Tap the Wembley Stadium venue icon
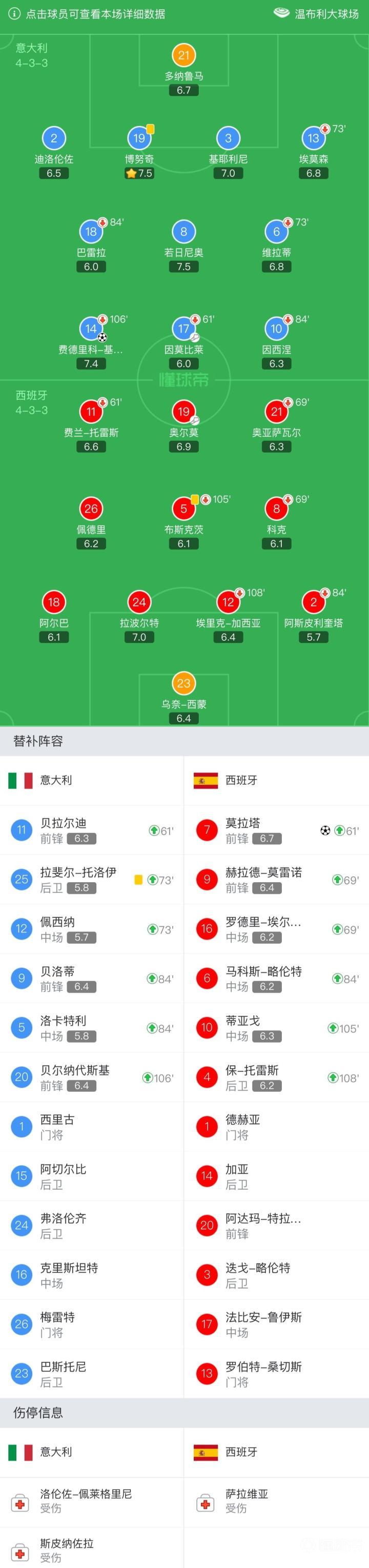 [281, 13]
